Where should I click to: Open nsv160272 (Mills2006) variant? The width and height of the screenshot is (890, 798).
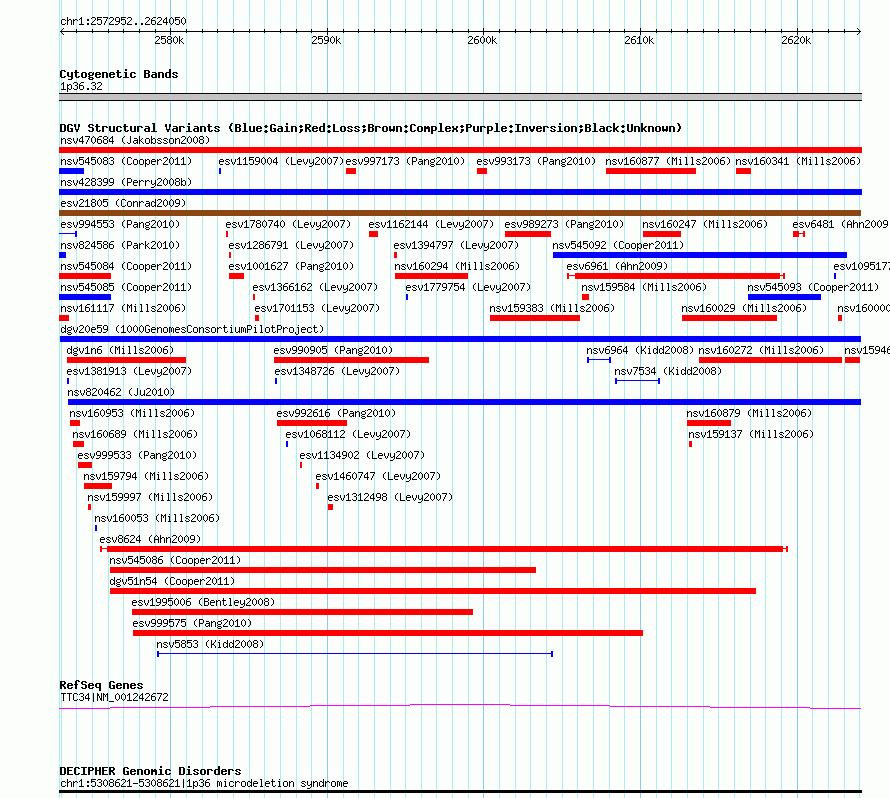[770, 360]
